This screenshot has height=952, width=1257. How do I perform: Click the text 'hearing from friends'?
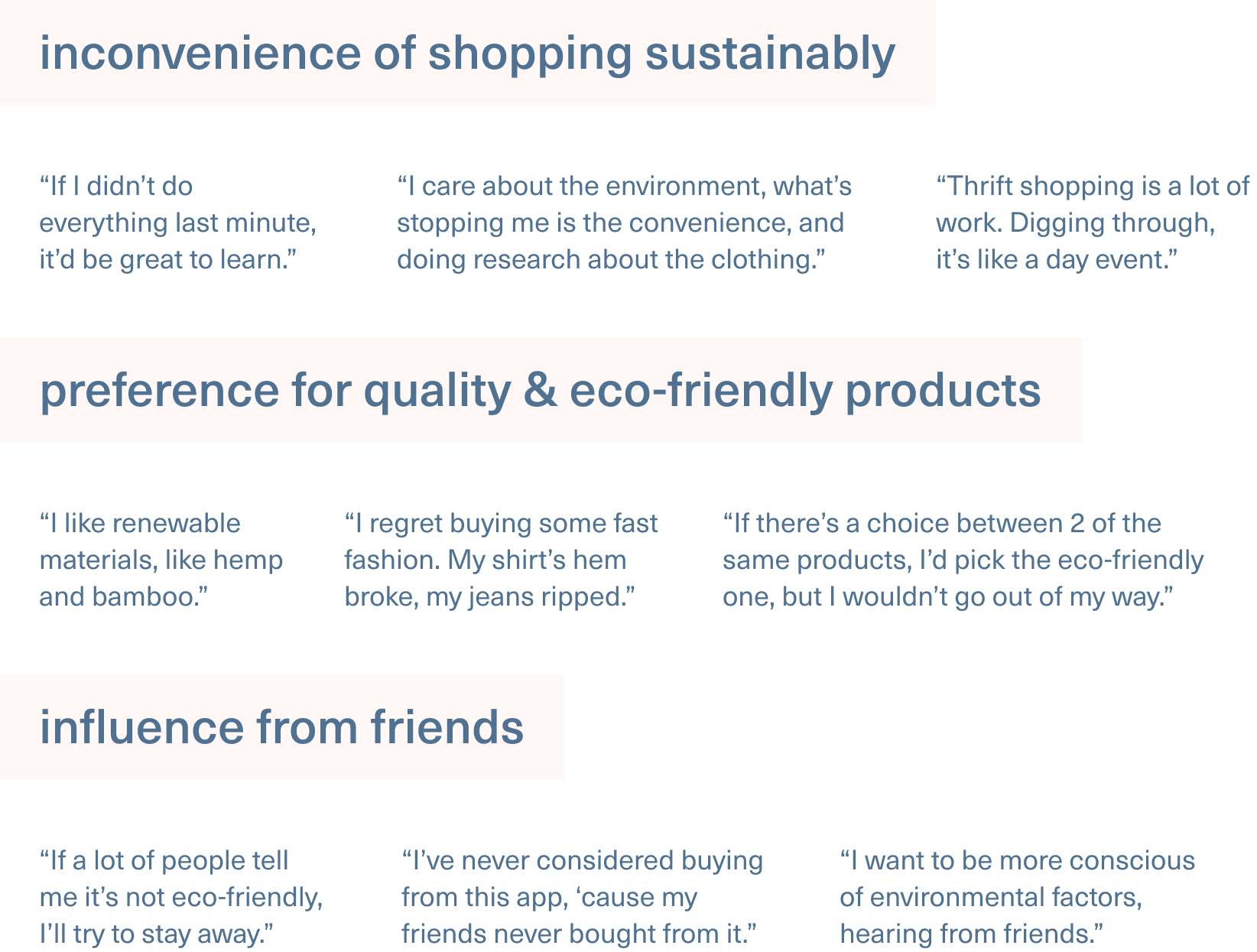(971, 934)
